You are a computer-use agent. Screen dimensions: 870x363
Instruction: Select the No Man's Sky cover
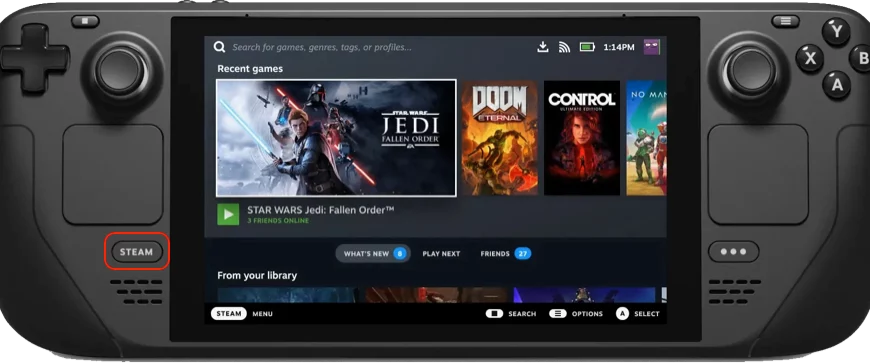(x=646, y=138)
